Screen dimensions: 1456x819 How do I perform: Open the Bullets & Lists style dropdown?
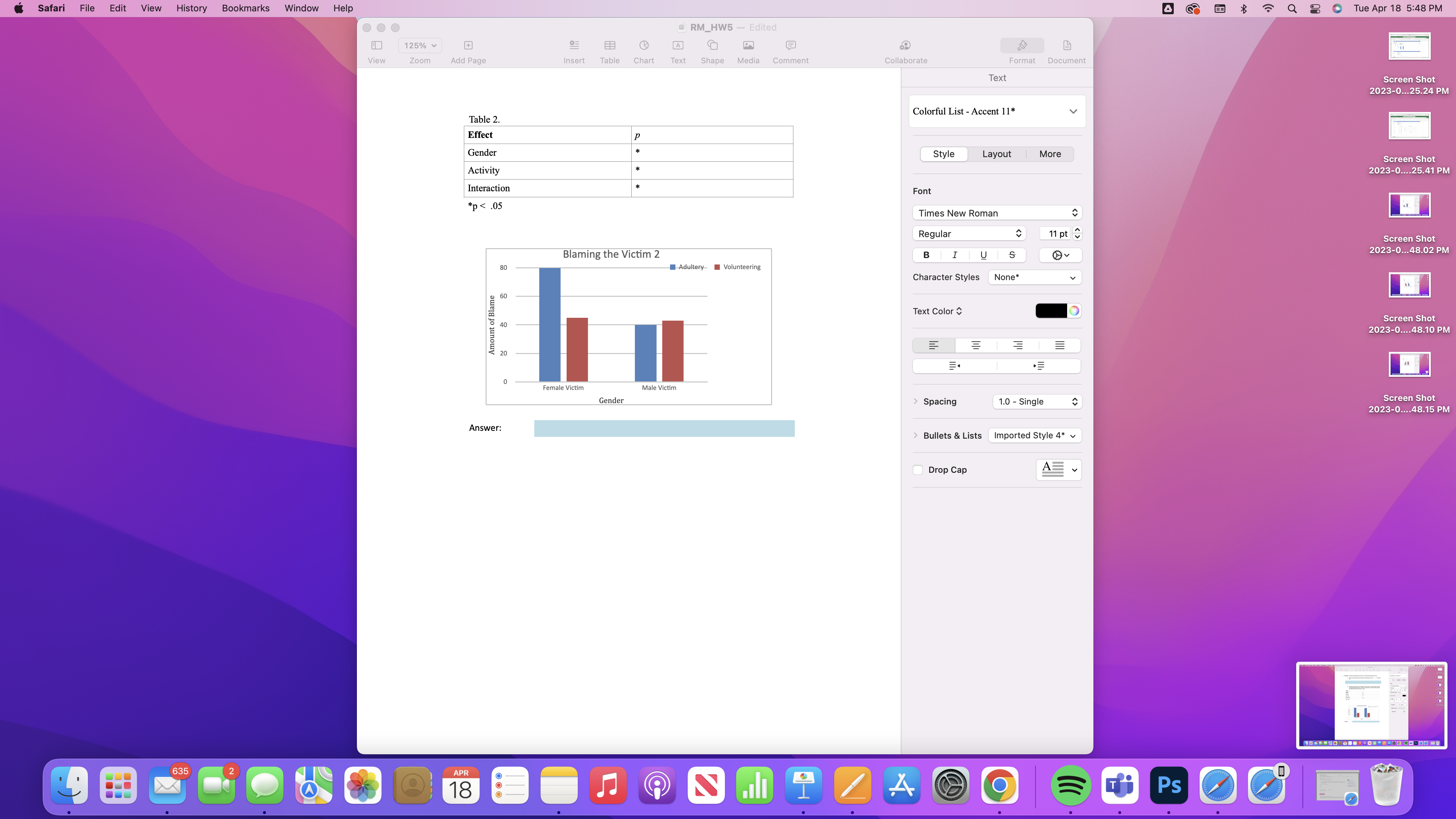[1035, 435]
